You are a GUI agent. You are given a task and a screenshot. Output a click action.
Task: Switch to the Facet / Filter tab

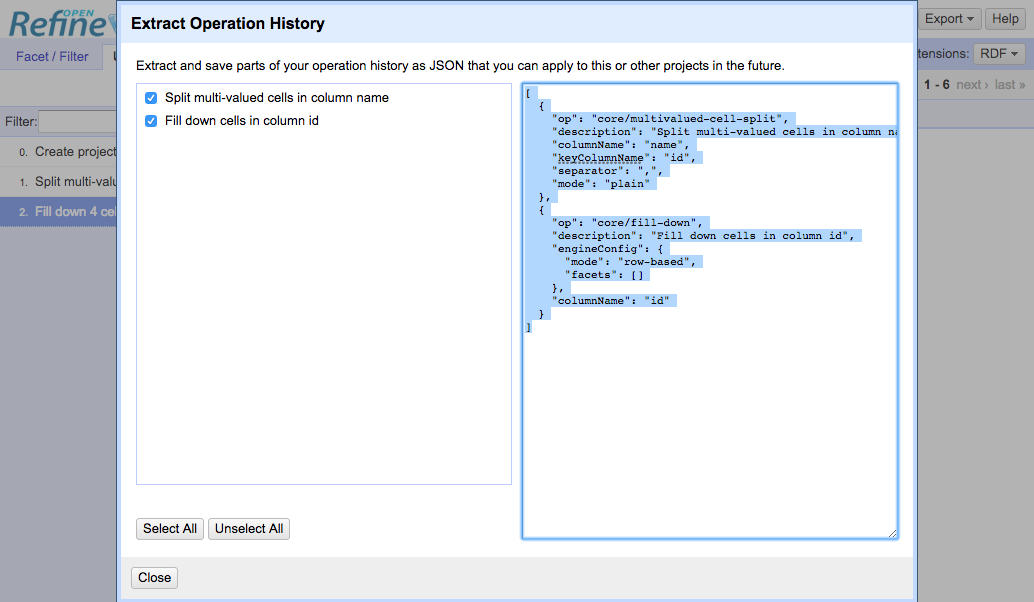pyautogui.click(x=52, y=57)
